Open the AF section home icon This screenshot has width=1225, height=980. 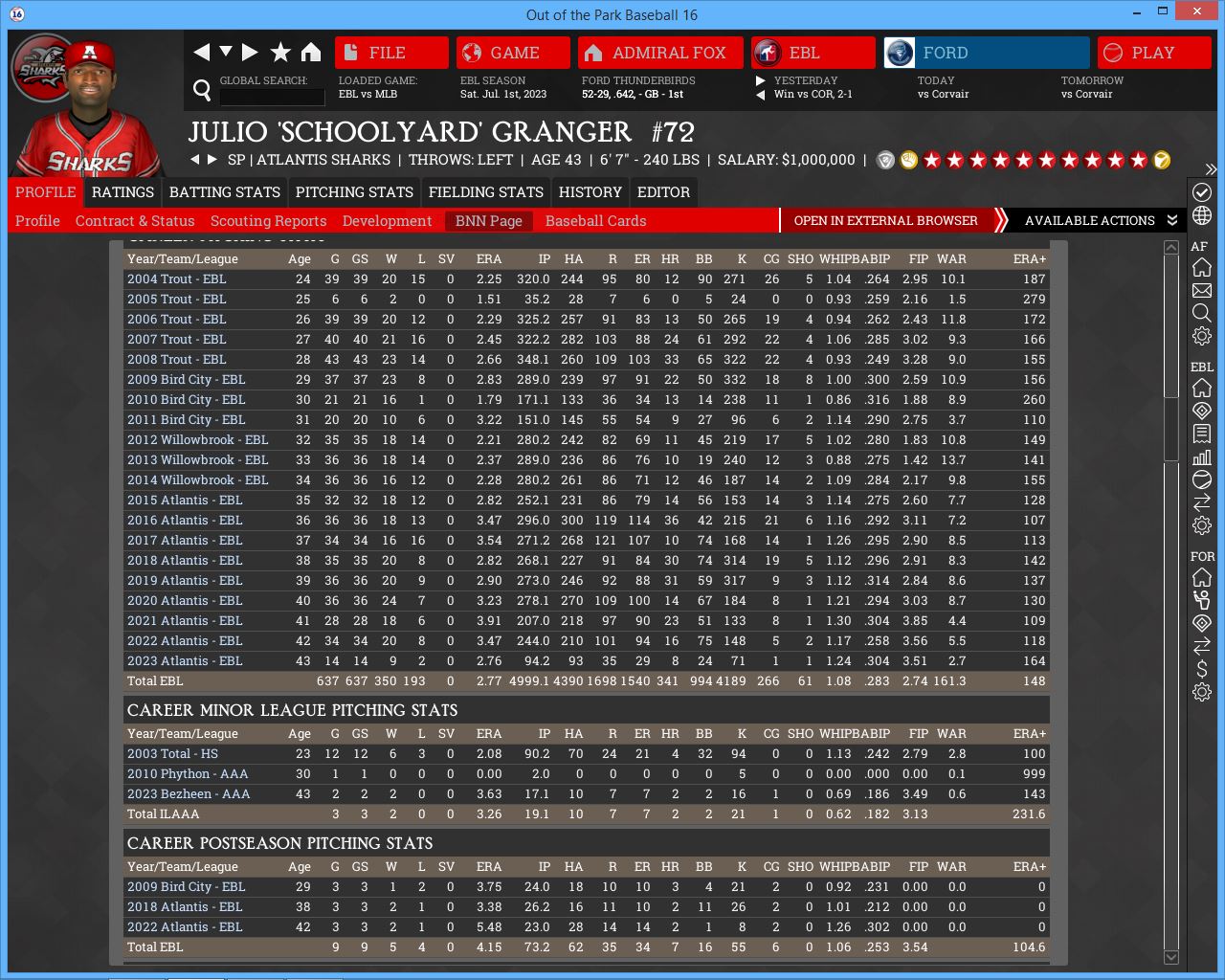coord(1202,267)
